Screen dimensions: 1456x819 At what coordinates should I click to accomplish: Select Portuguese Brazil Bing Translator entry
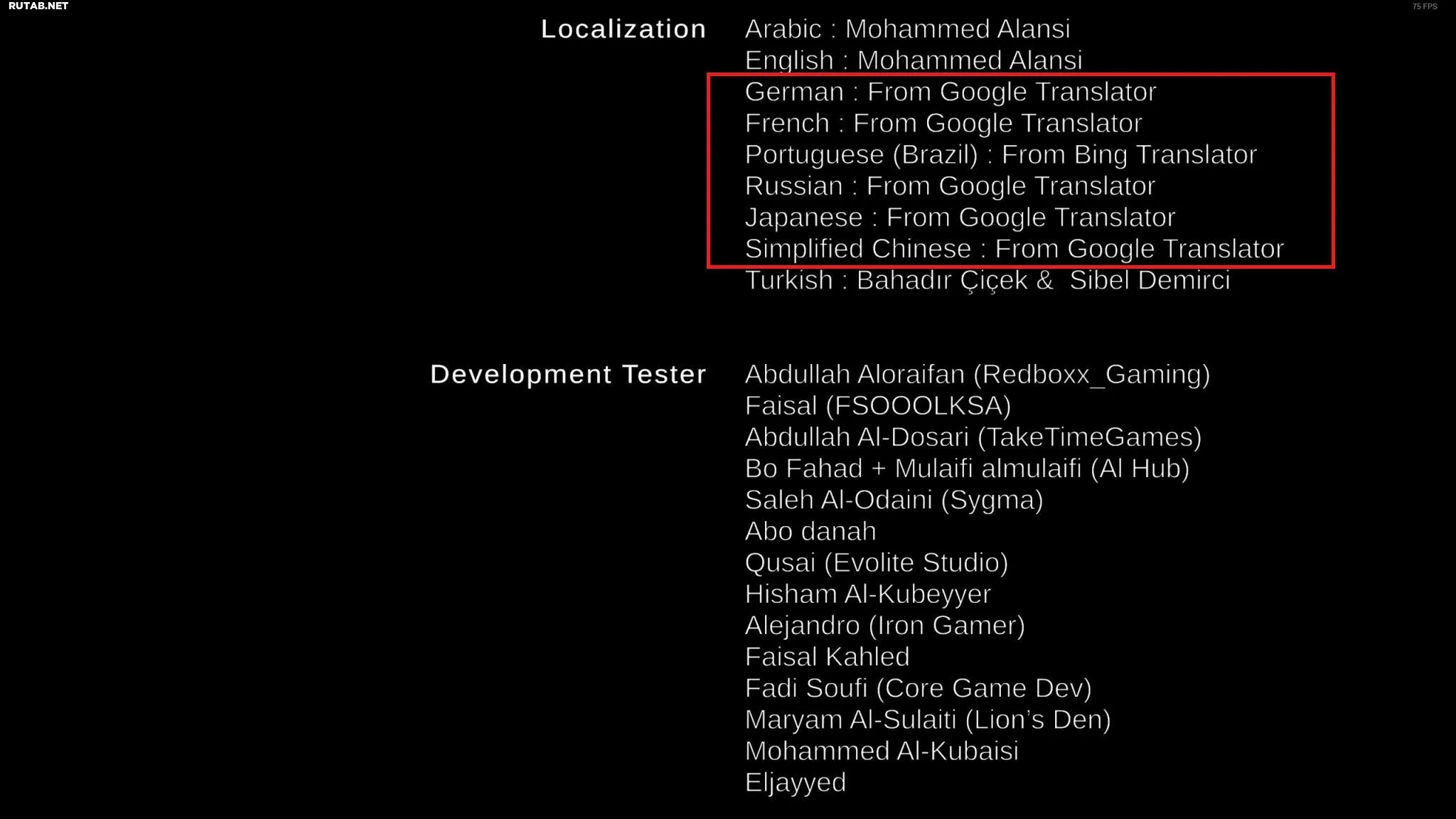point(1001,153)
